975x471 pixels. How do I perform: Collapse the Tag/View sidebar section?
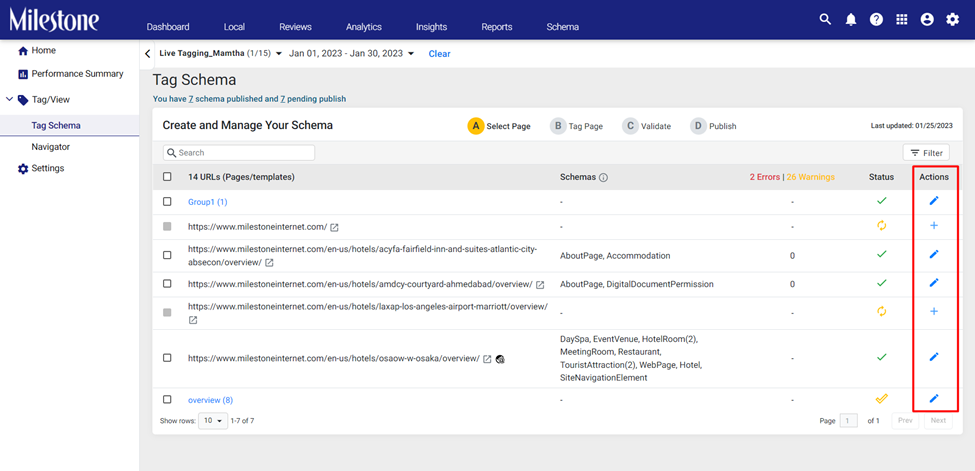click(9, 99)
